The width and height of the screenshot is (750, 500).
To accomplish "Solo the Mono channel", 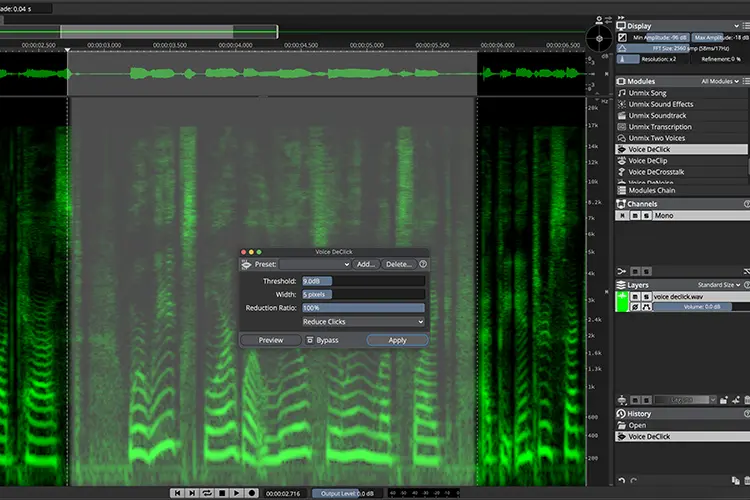I will click(x=646, y=216).
